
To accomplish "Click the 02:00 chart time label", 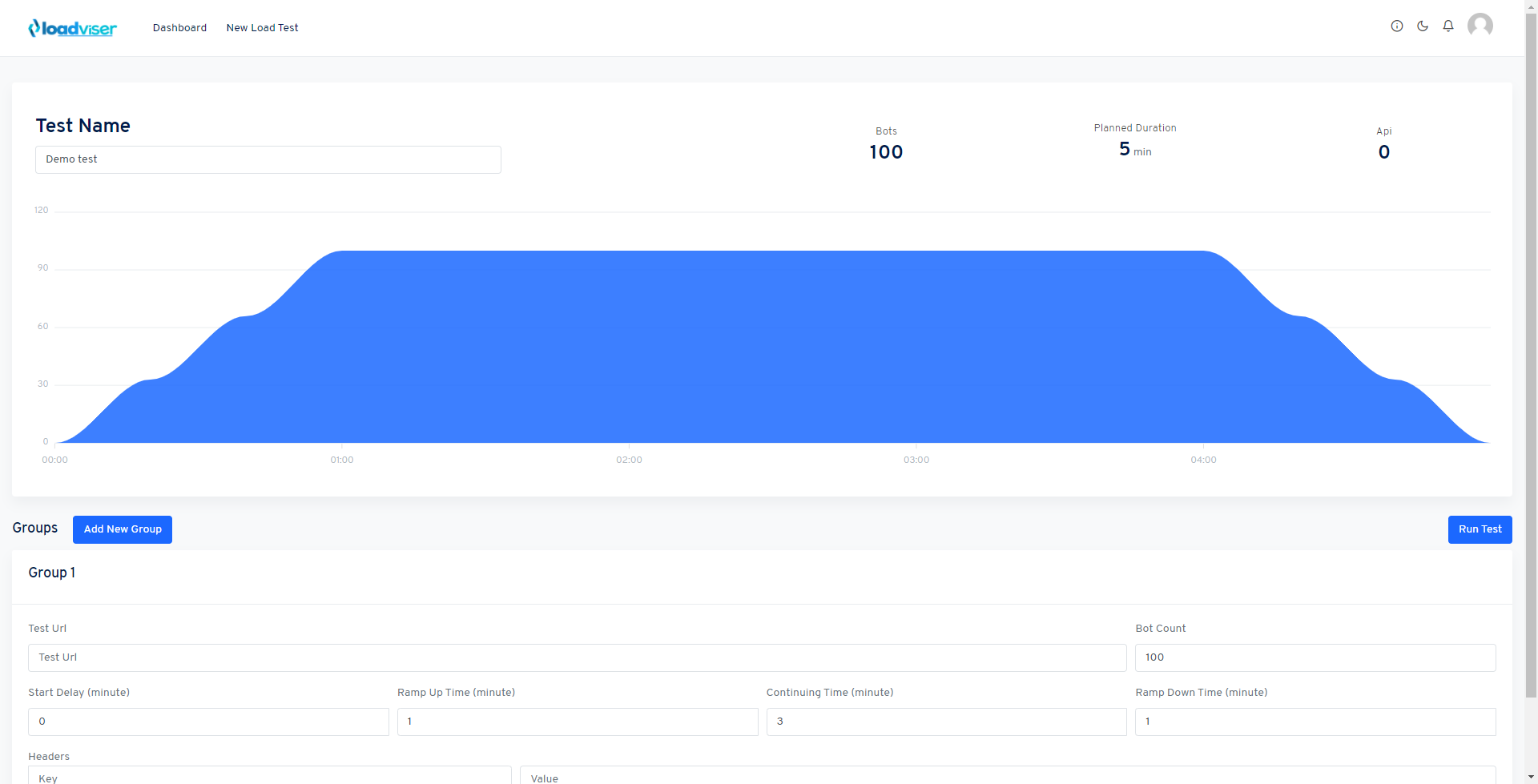I will pos(629,460).
